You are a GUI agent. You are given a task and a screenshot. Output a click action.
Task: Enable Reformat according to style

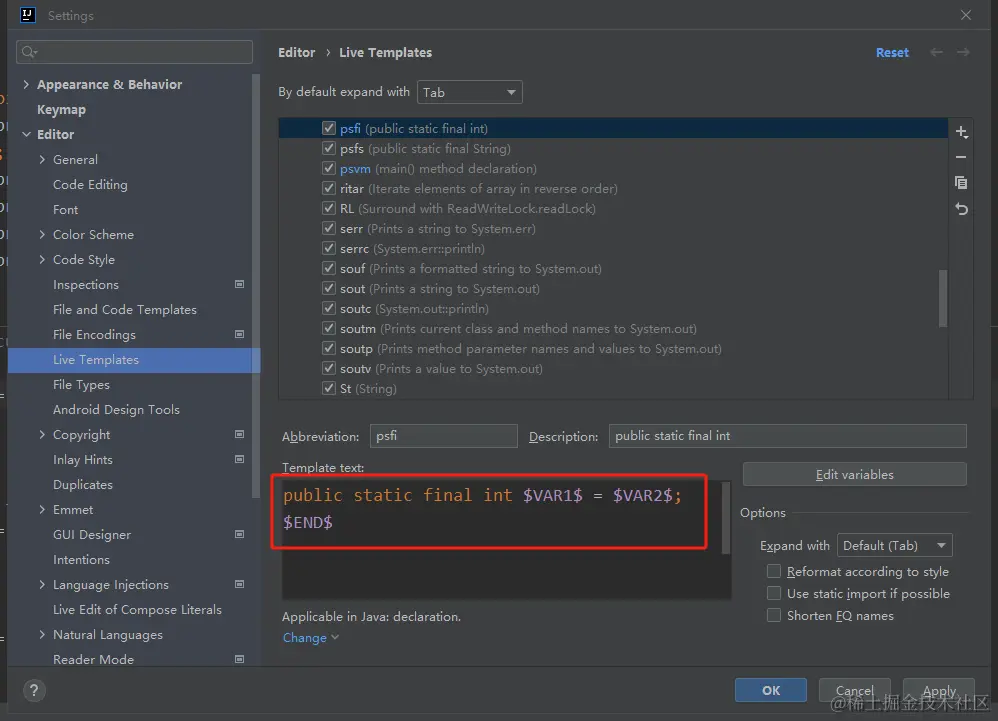(774, 571)
